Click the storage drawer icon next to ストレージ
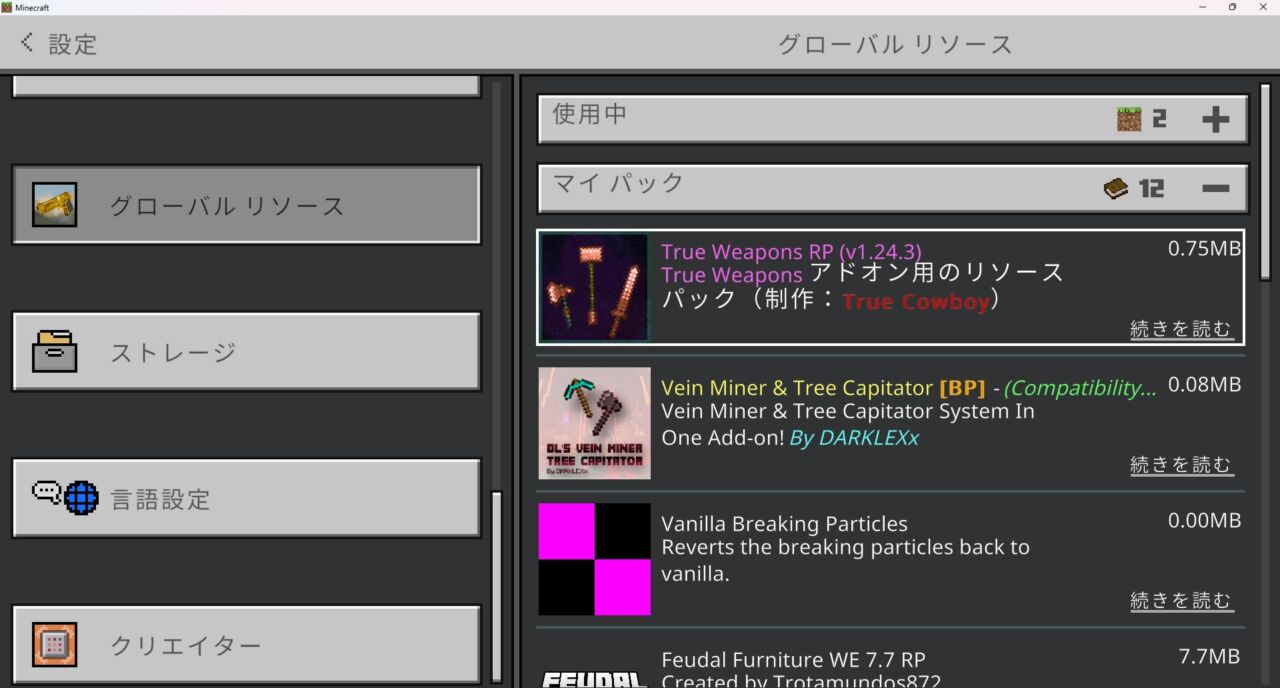Screen dimensions: 1280x688 pos(55,352)
